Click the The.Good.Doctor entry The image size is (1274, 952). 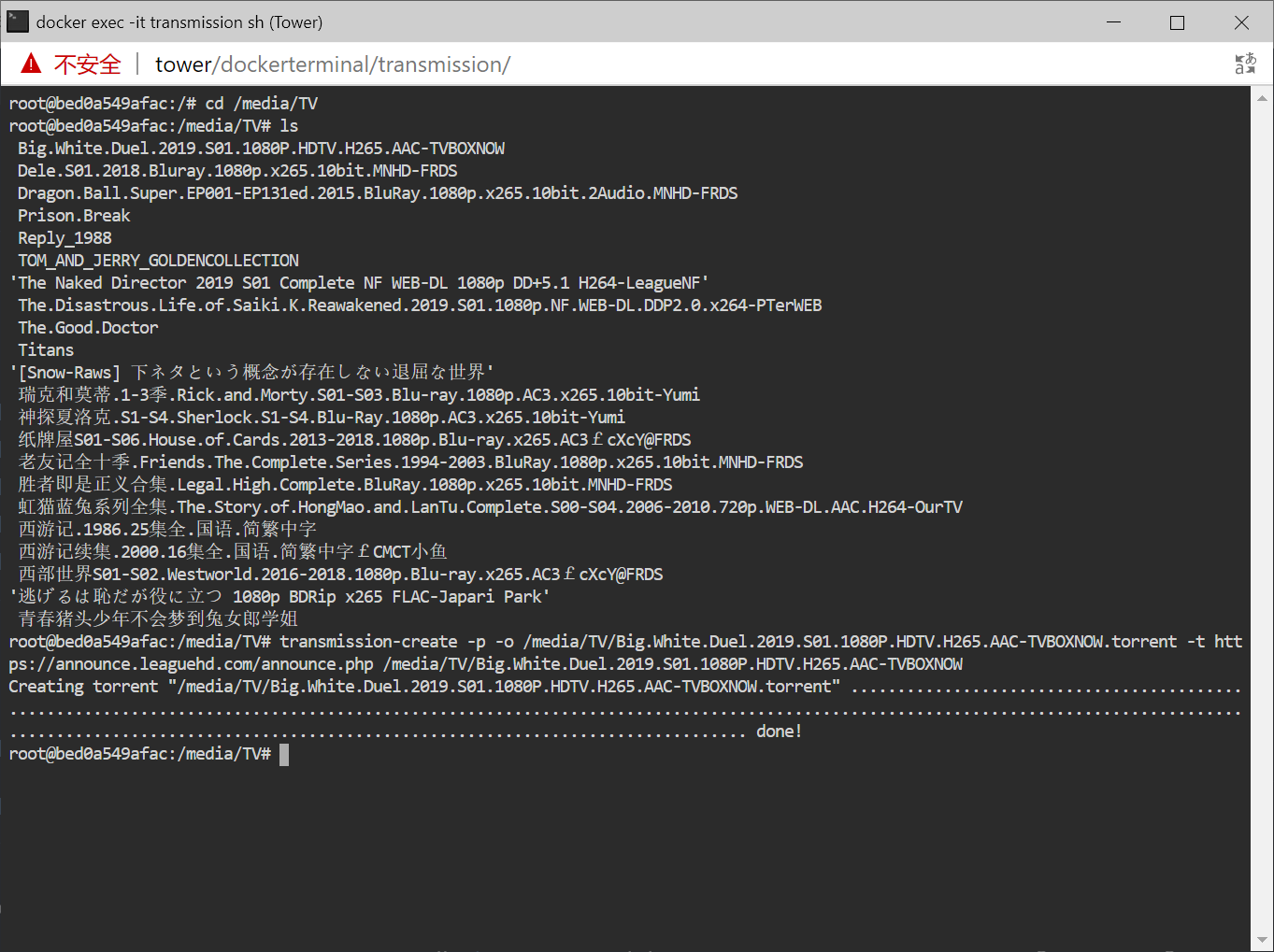[x=88, y=328]
